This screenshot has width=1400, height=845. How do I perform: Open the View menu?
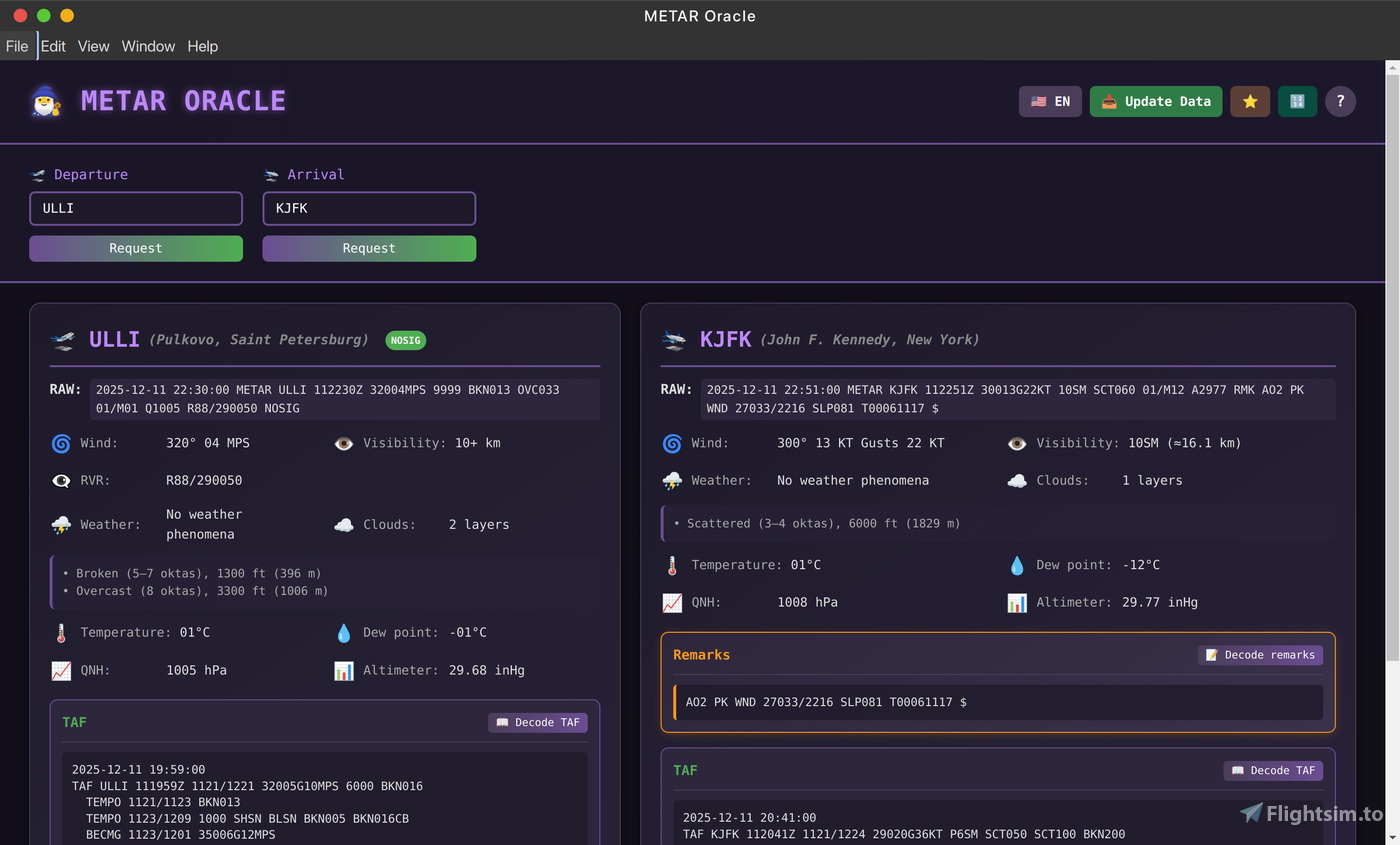[x=93, y=46]
